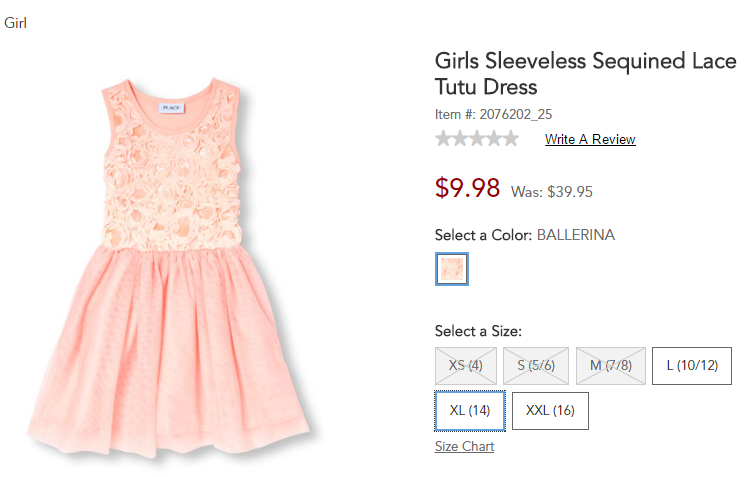The height and width of the screenshot is (477, 755).
Task: Select the Ballerina color swatch
Action: point(452,269)
